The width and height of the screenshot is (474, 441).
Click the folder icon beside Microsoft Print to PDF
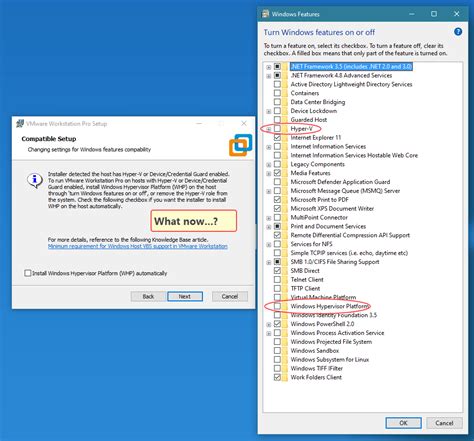click(x=285, y=200)
